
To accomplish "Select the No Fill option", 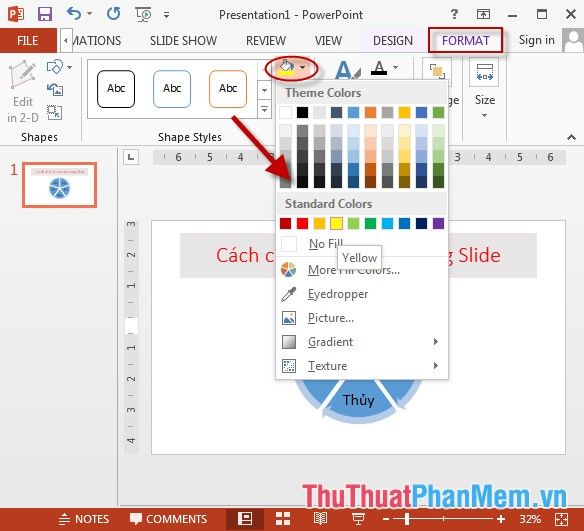I will 361,244.
